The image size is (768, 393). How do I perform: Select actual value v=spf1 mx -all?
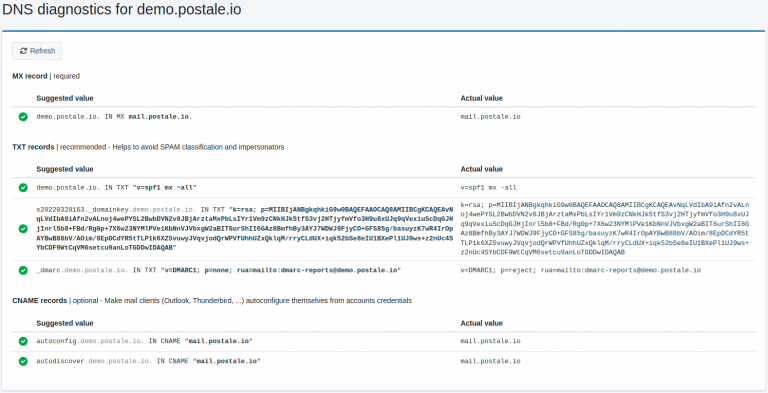click(488, 188)
